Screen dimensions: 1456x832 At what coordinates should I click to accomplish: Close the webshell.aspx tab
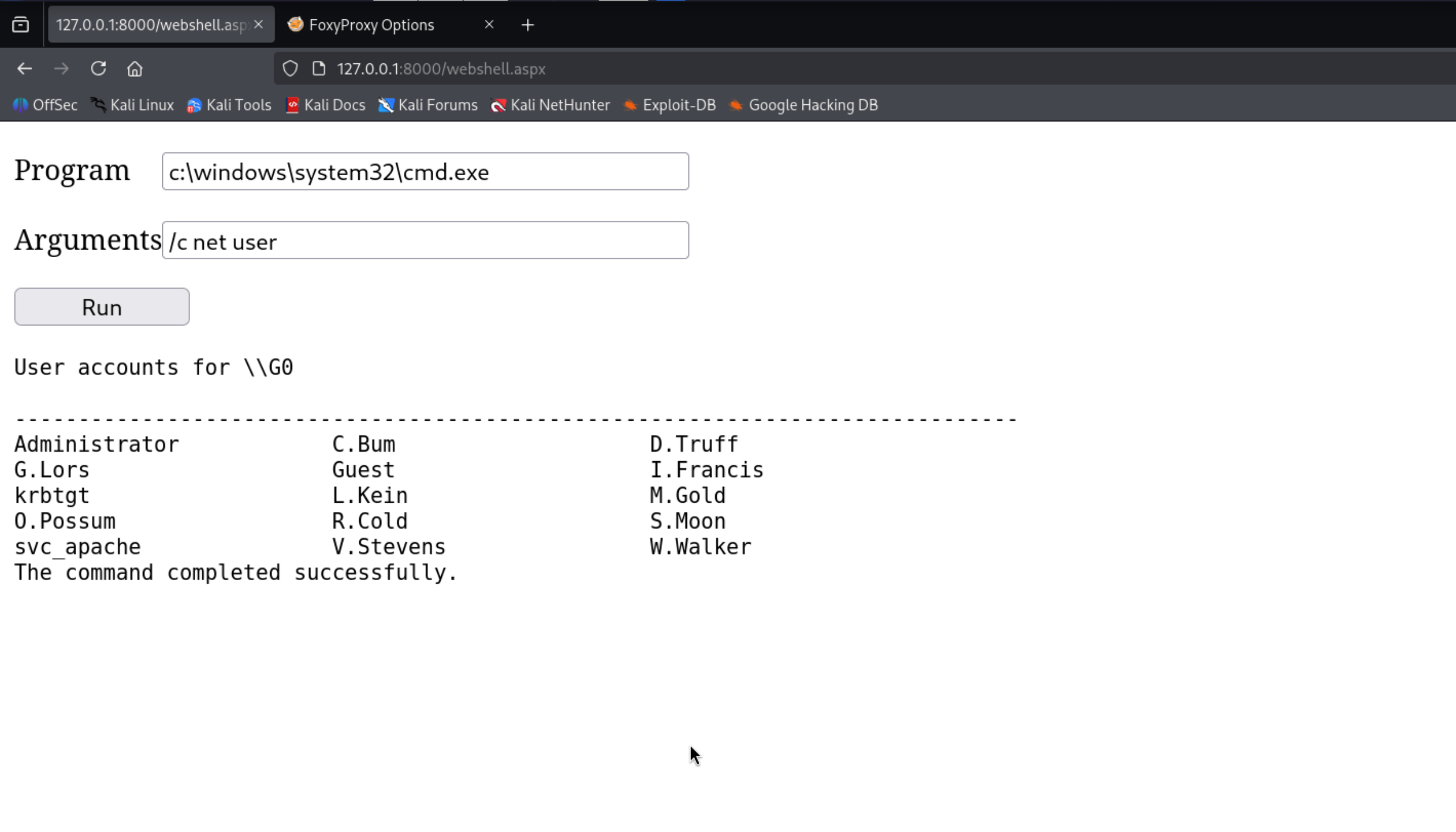tap(258, 25)
